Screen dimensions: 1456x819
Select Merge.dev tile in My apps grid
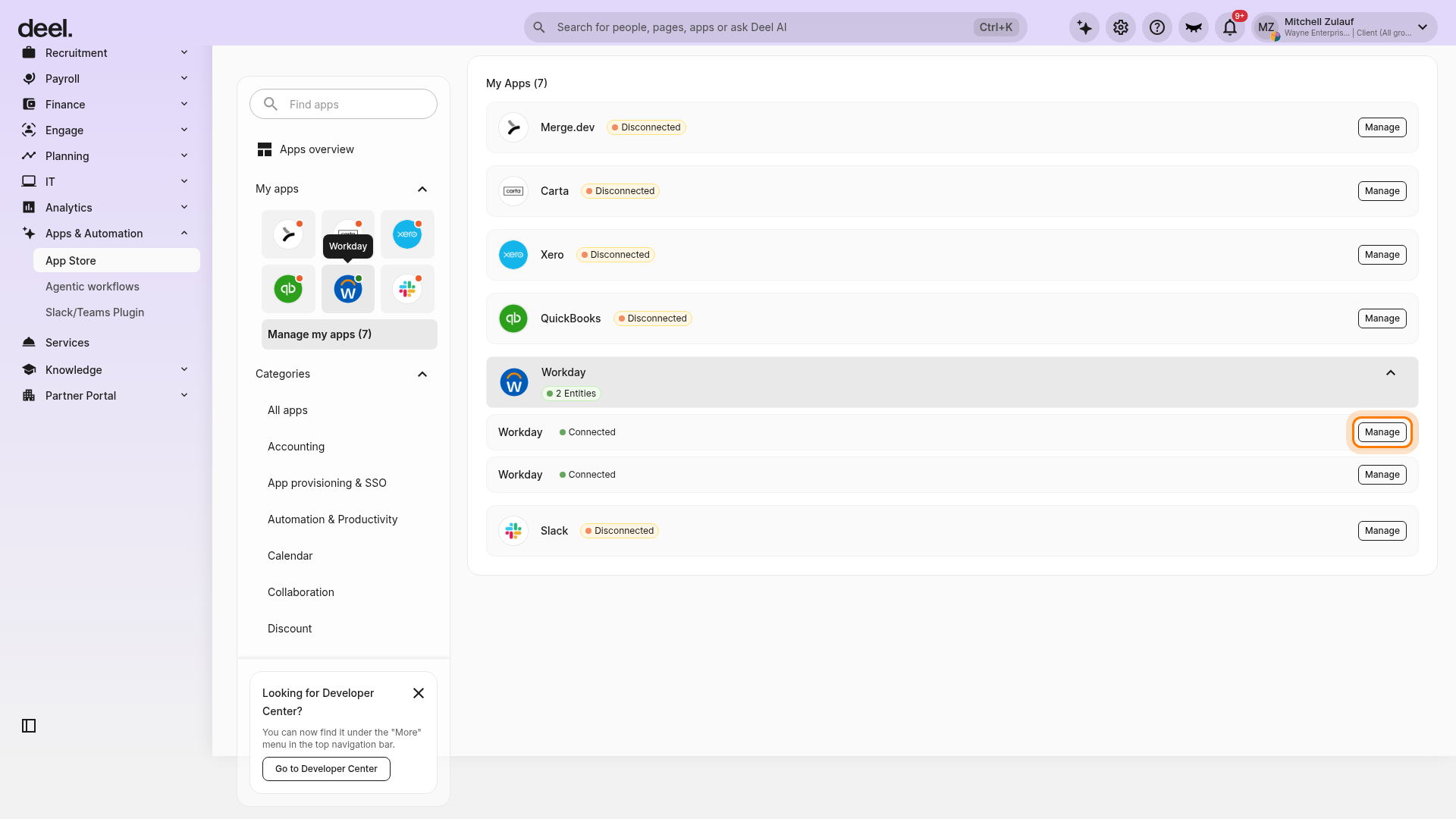288,234
